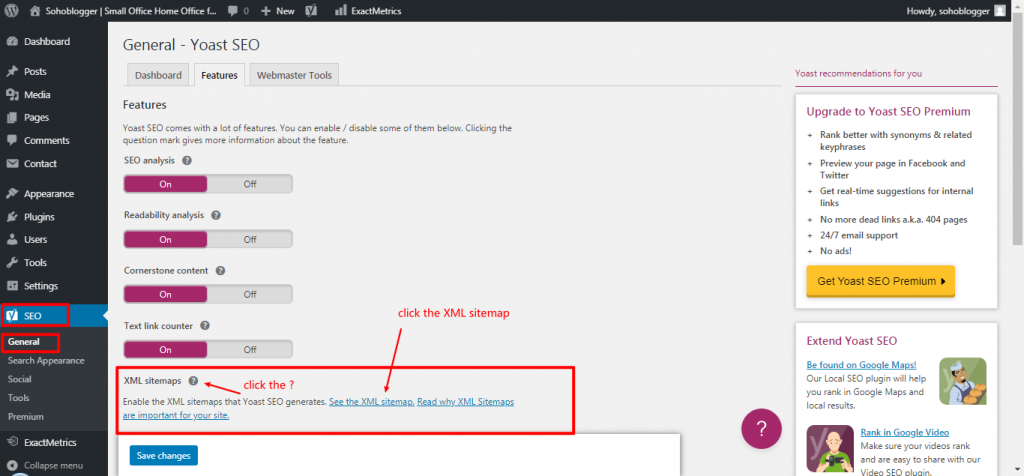1024x476 pixels.
Task: Click help icon beside SEO analysis
Action: coord(187,159)
